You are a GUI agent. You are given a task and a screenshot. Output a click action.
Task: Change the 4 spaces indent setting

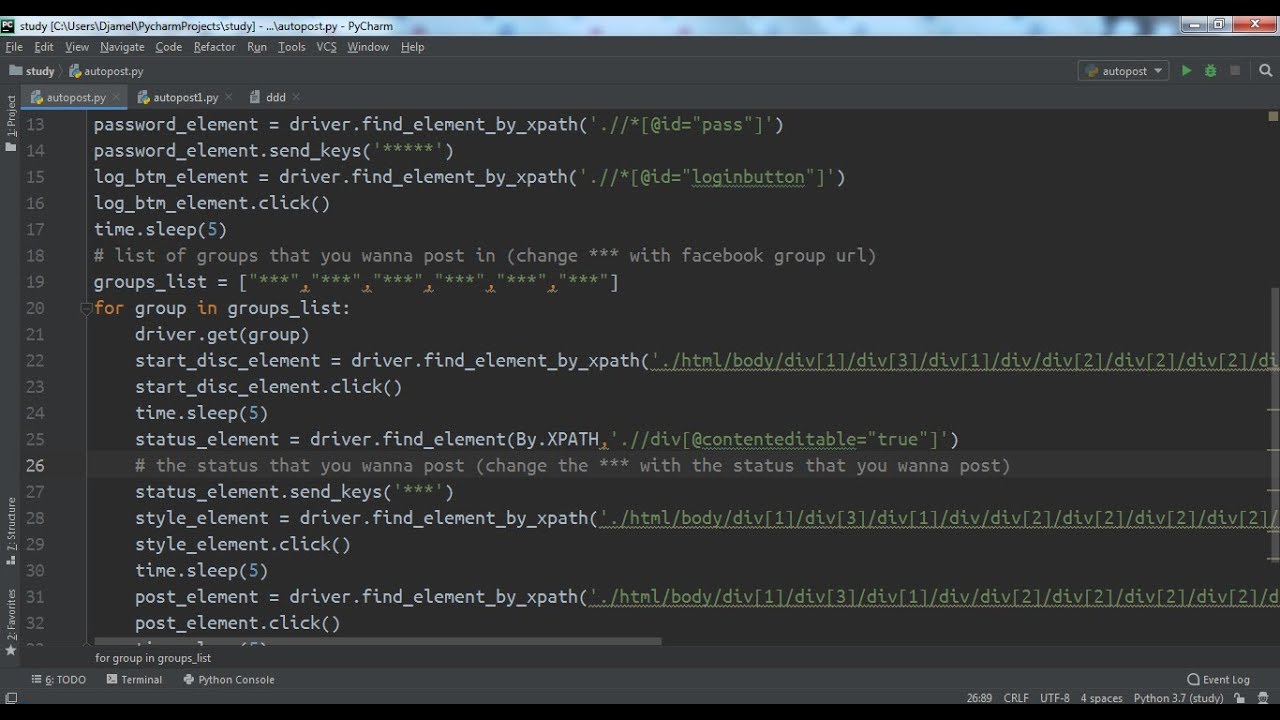click(x=1101, y=698)
